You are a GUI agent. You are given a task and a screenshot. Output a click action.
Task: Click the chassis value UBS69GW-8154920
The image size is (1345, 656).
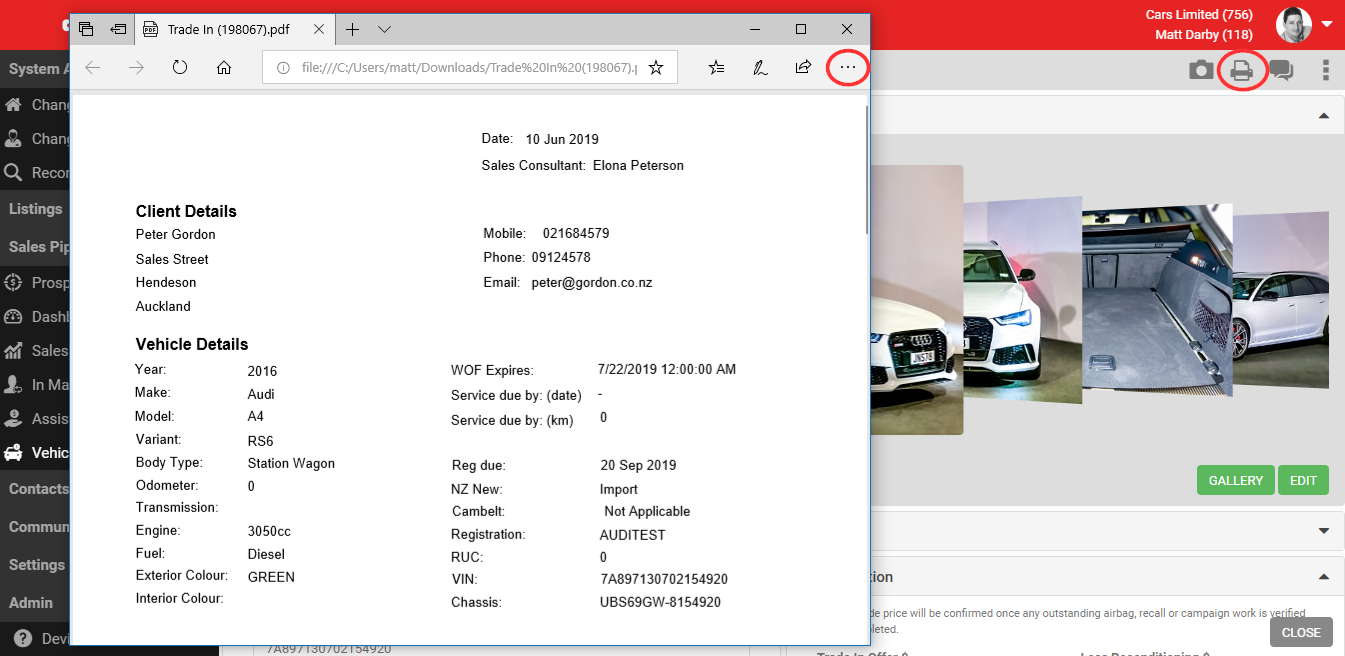click(660, 602)
